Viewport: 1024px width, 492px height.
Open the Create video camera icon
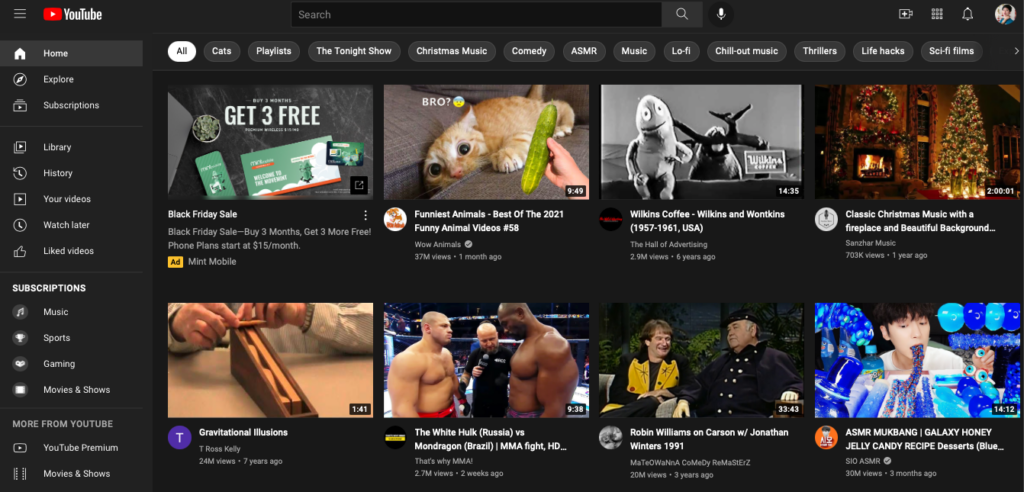click(905, 14)
